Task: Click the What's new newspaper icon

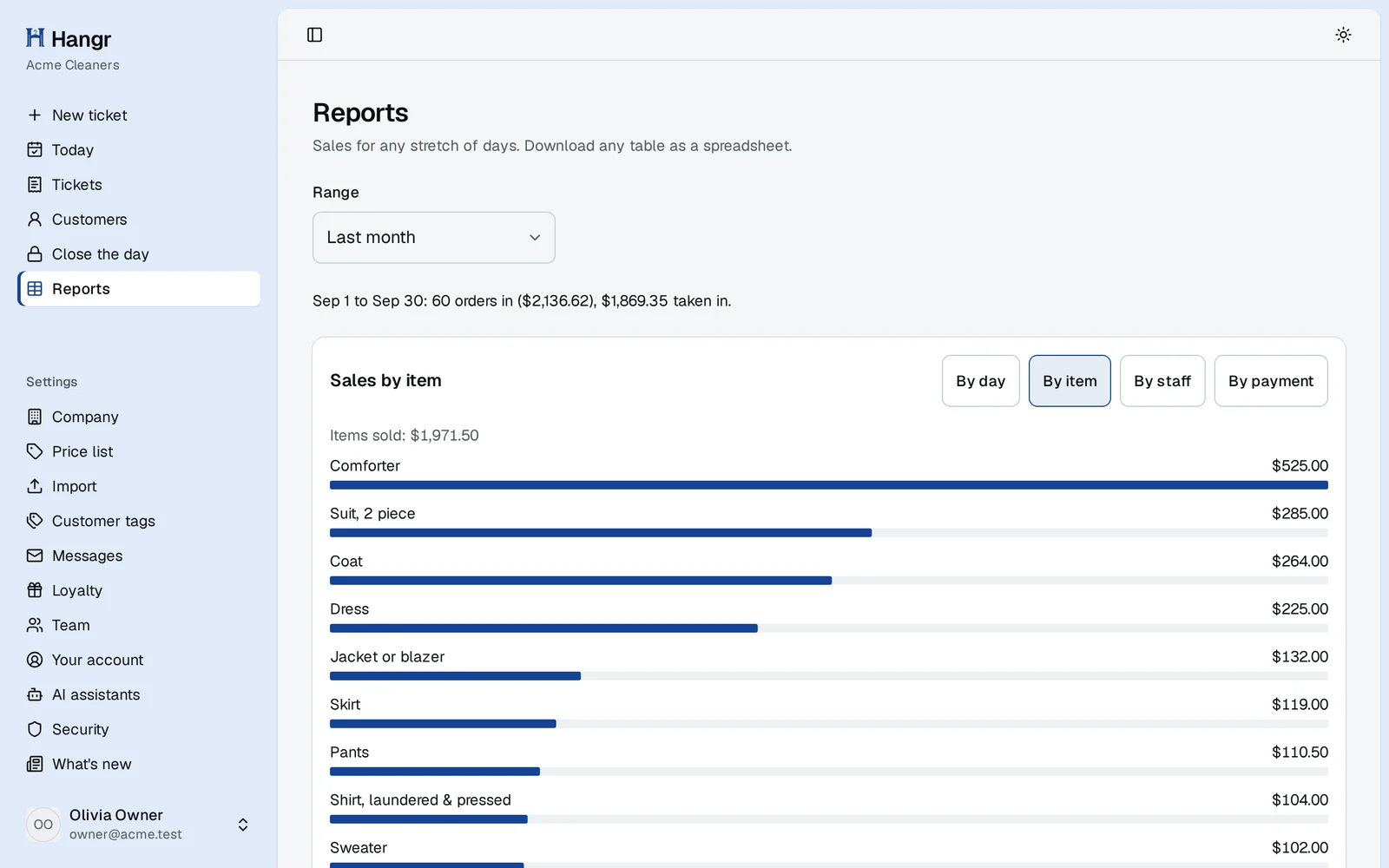Action: [35, 764]
